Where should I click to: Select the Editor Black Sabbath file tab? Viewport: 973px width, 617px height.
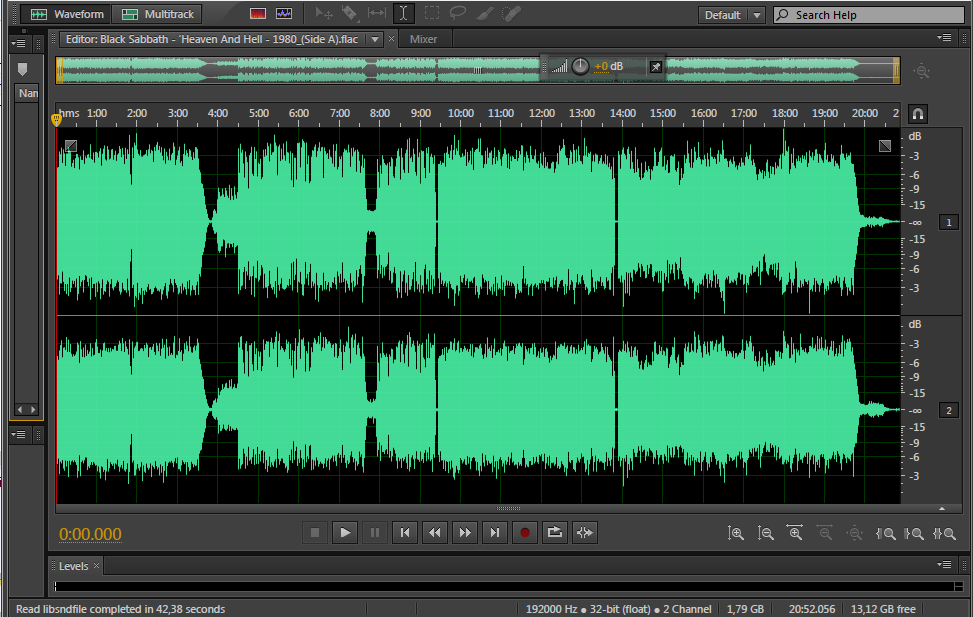(212, 39)
